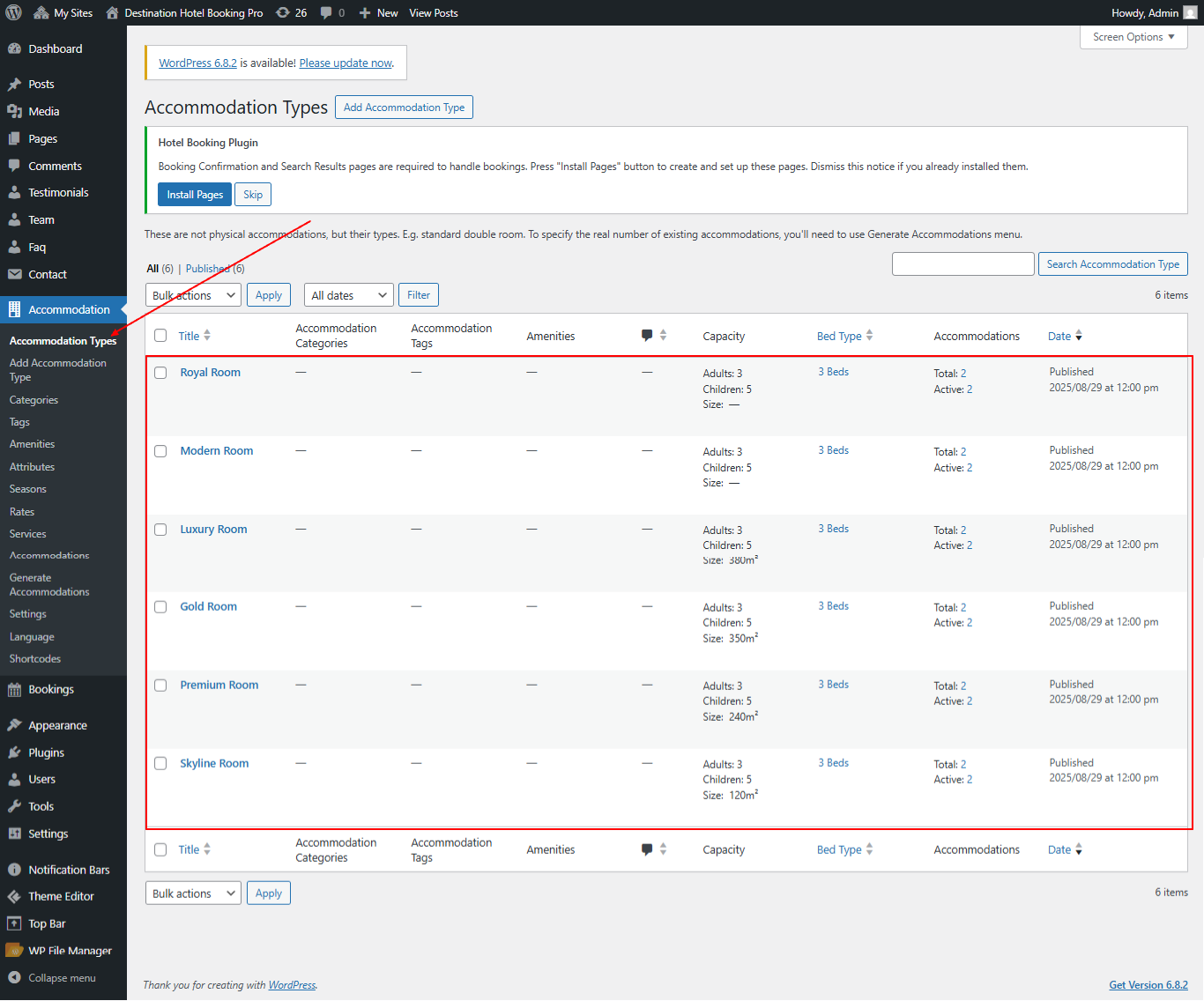Viewport: 1204px width, 1001px height.
Task: Check the Skyline Room row checkbox
Action: point(160,764)
